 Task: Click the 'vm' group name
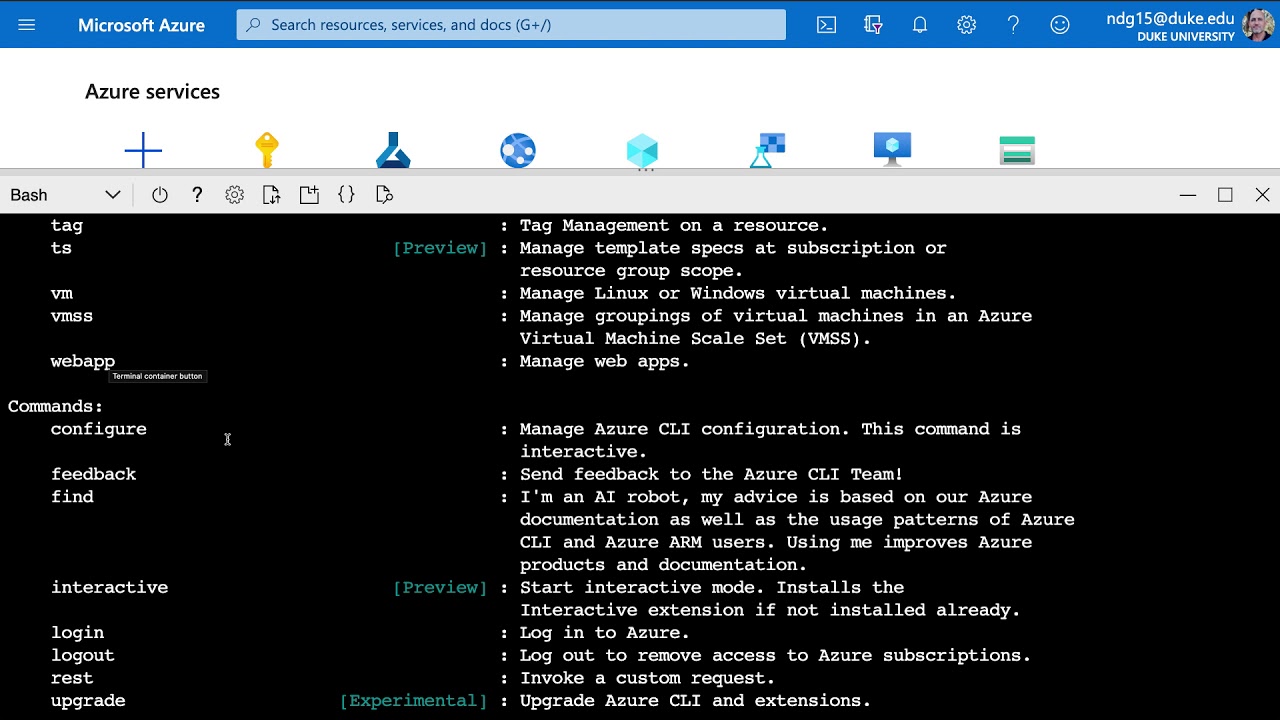click(62, 293)
